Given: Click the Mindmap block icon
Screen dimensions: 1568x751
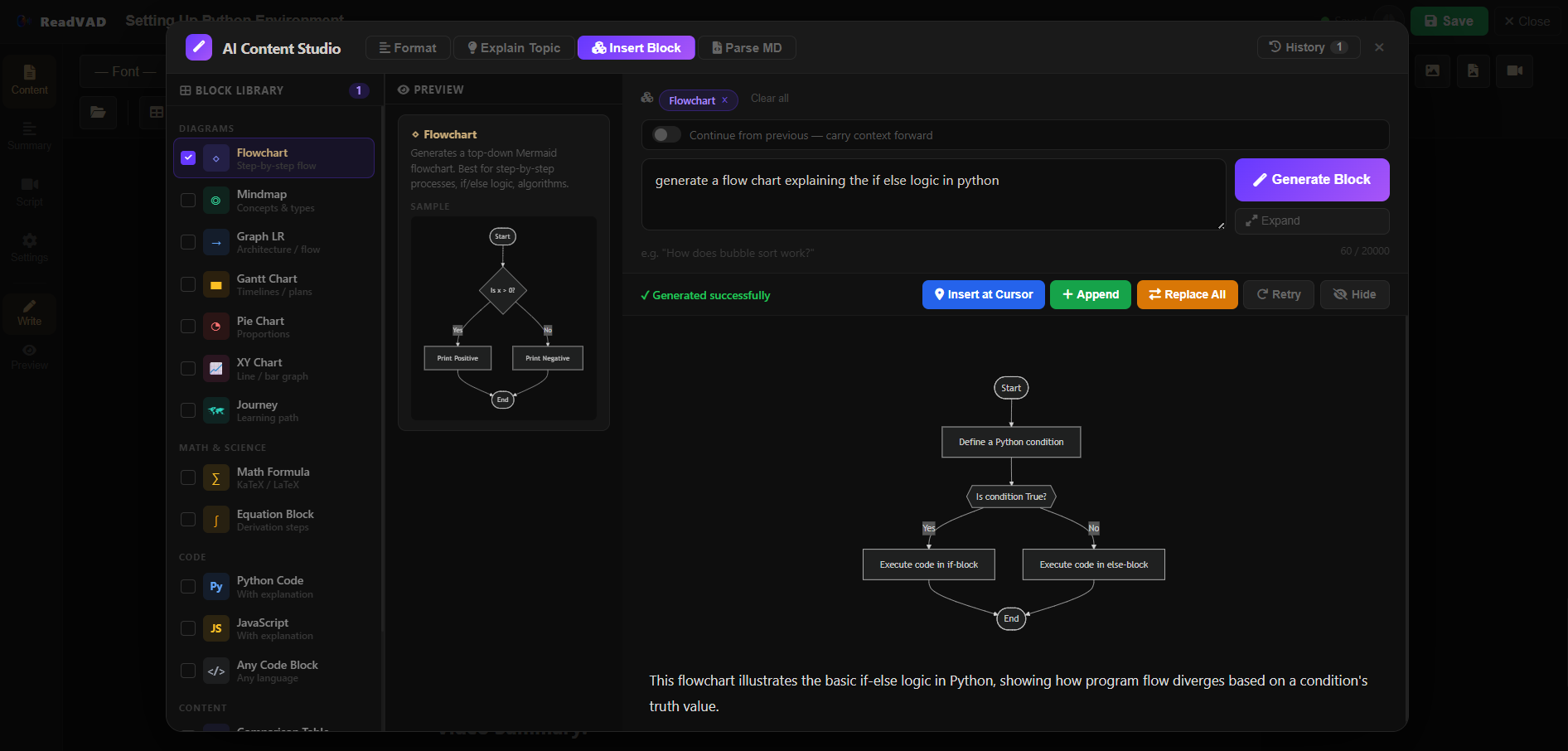Looking at the screenshot, I should (x=216, y=201).
